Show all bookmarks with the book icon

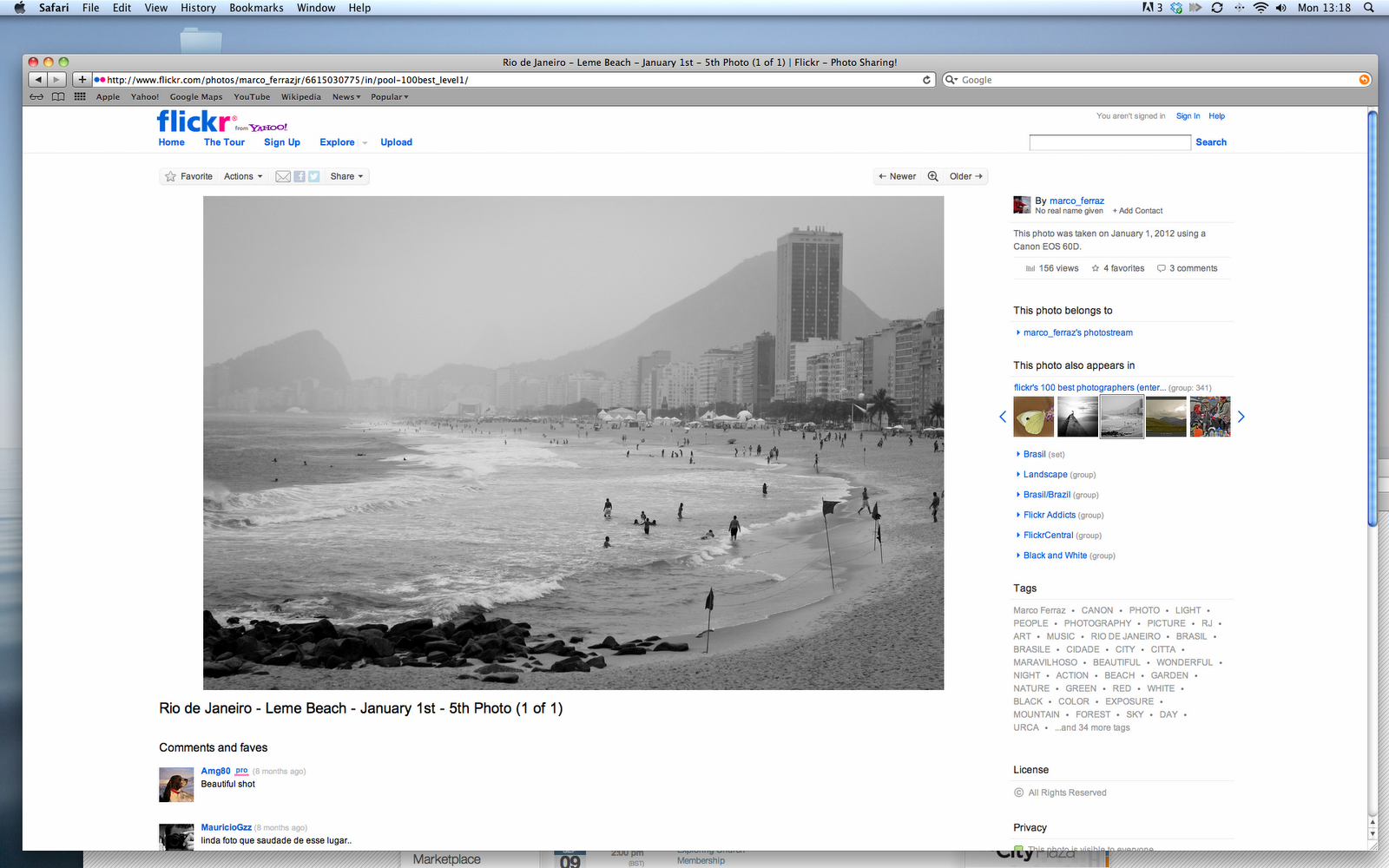(x=58, y=97)
